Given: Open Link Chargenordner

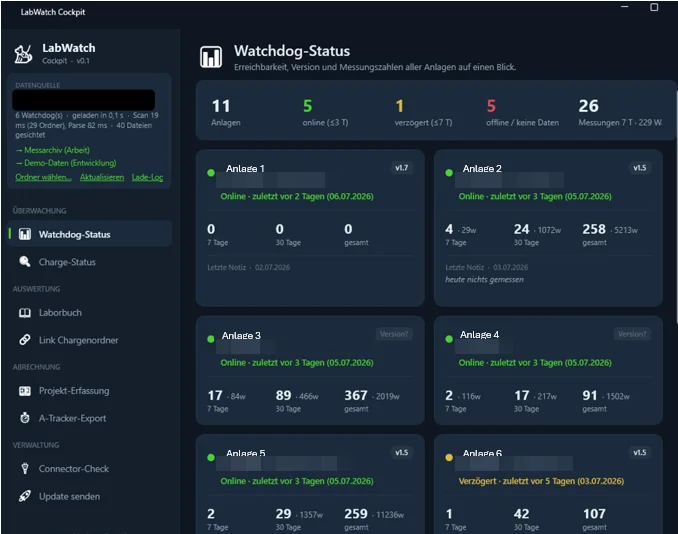Looking at the screenshot, I should 90,340.
